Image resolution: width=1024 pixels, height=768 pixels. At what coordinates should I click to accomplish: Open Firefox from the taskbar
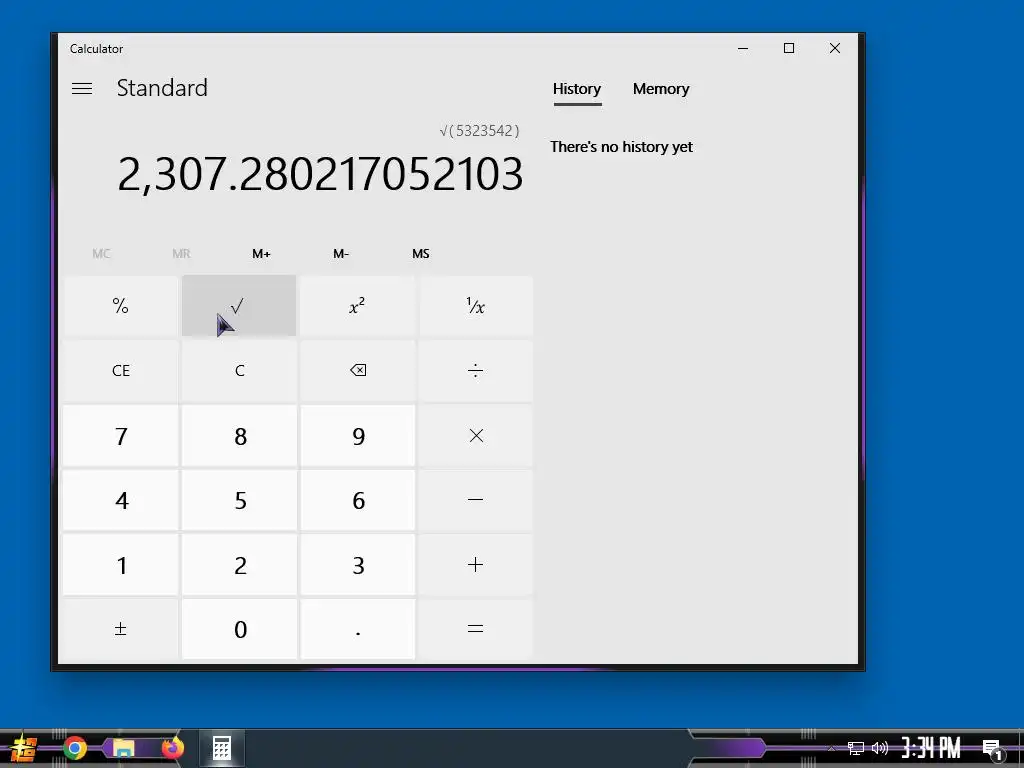[172, 748]
